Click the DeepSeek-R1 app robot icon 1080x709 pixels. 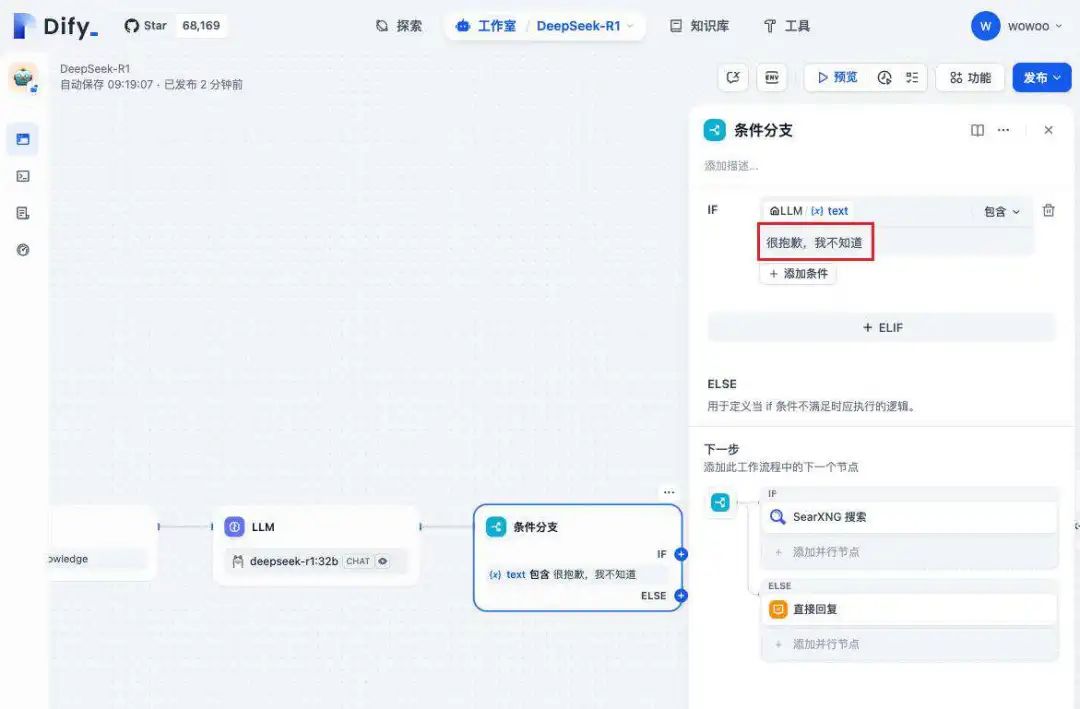coord(23,77)
